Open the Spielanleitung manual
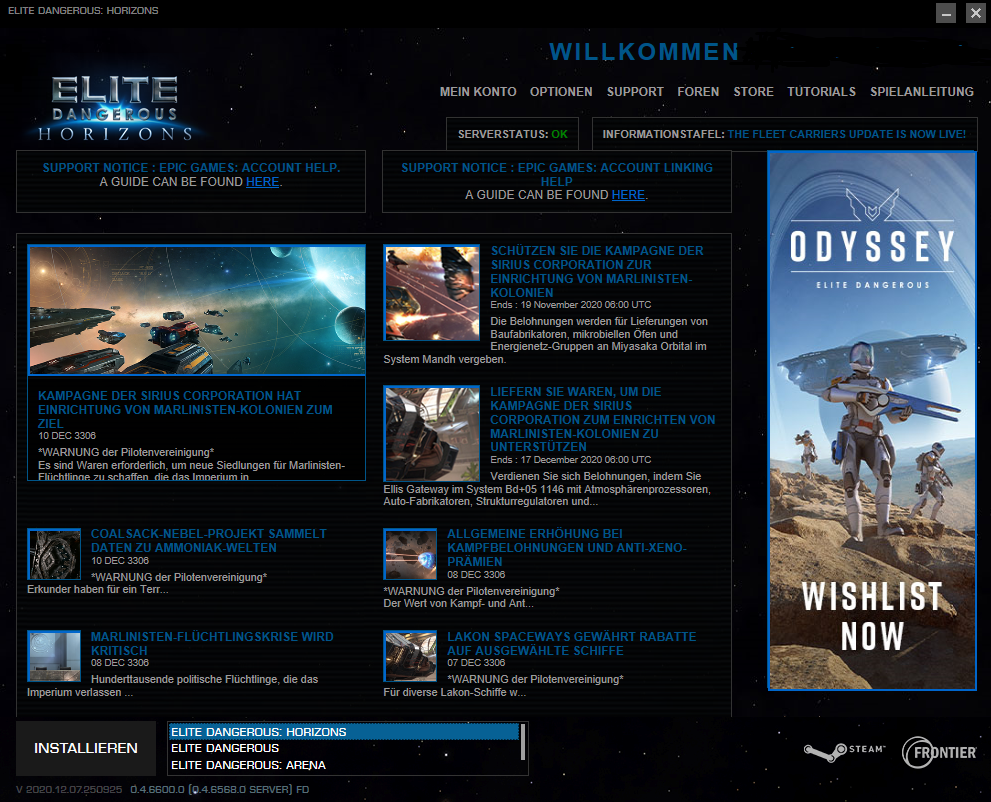991x802 pixels. [921, 92]
